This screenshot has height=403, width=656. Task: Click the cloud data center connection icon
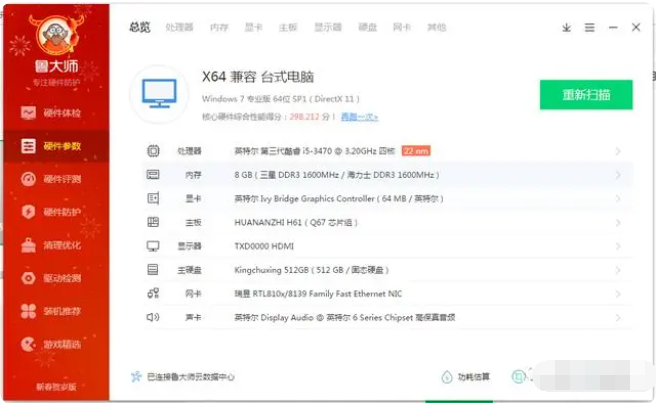[136, 377]
